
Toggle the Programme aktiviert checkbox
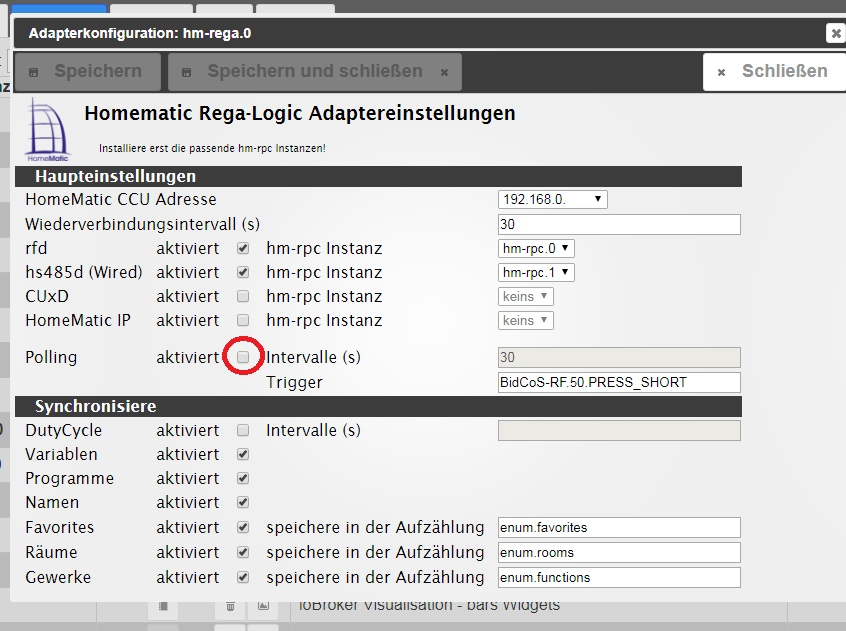[x=243, y=478]
